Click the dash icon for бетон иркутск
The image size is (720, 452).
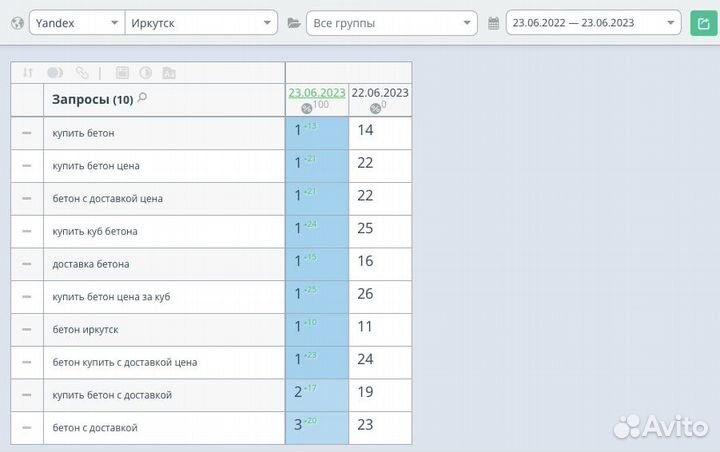pos(27,329)
